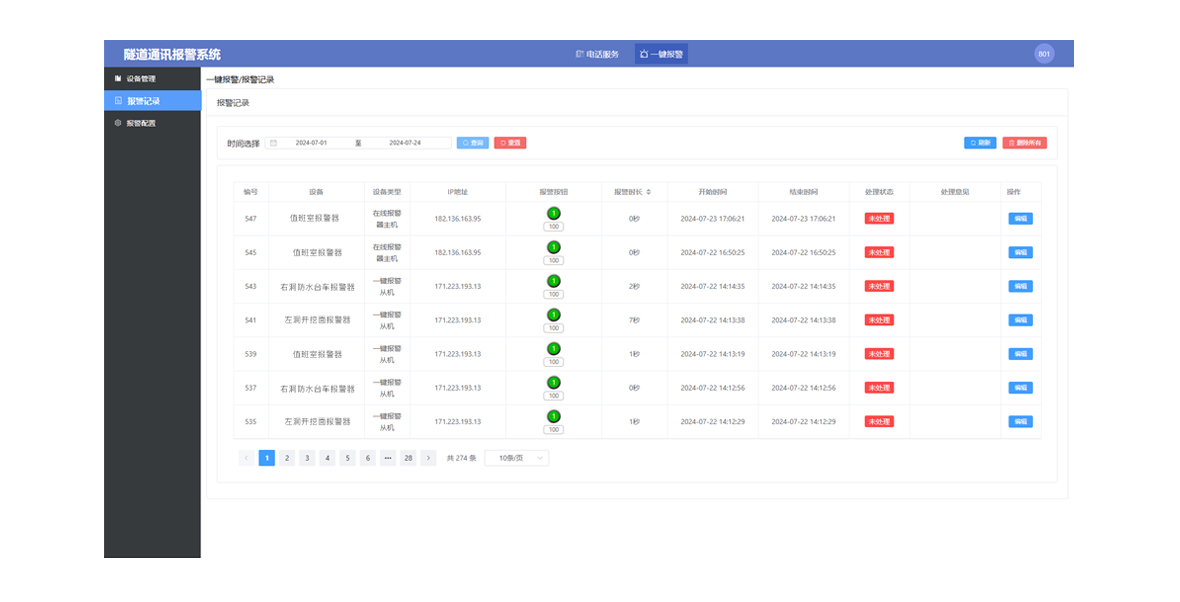This screenshot has width=1180, height=602.
Task: Click the ellipsis to jump more pages
Action: pos(388,458)
